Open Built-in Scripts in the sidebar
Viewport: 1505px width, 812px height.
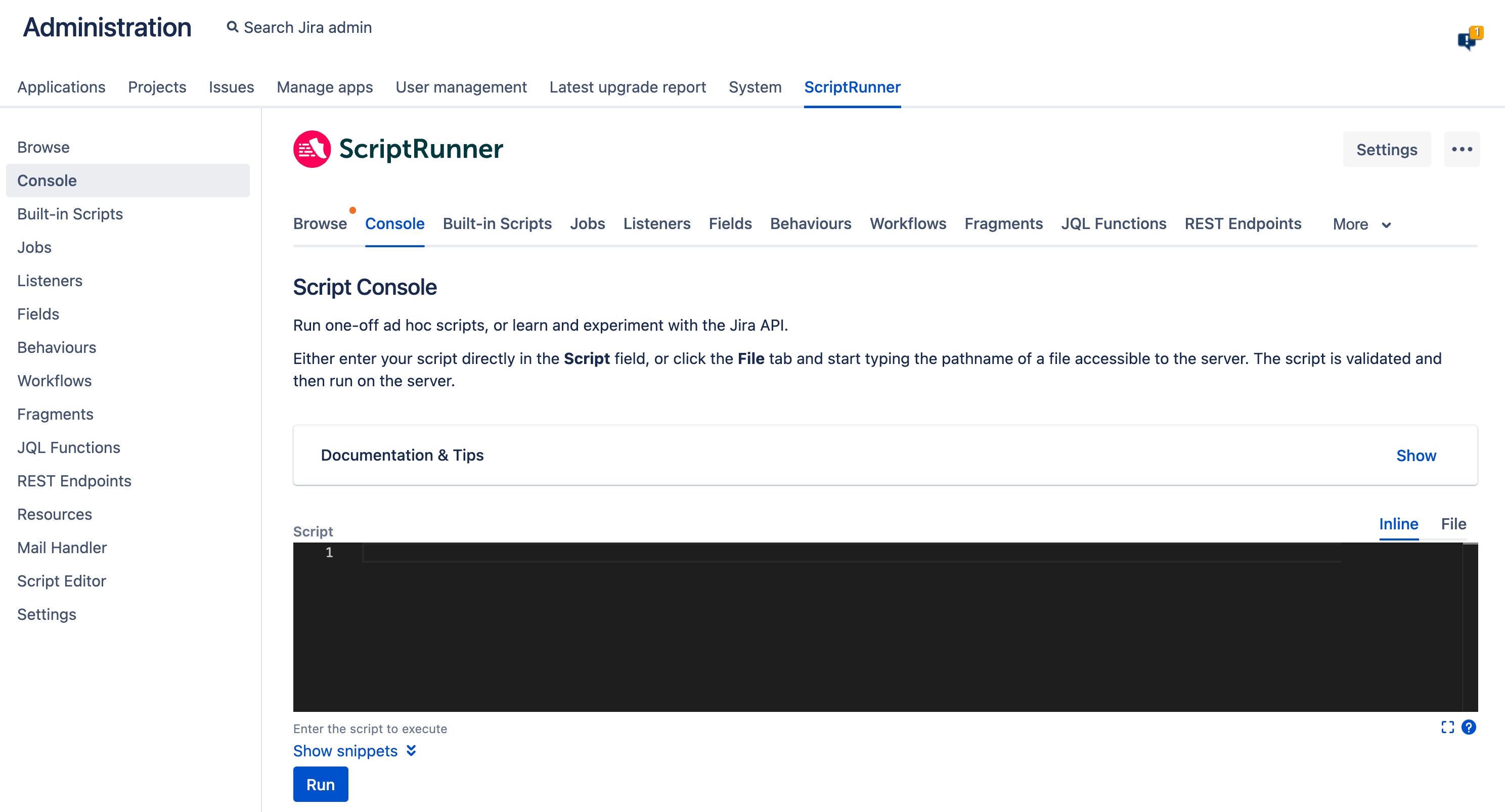127,214
